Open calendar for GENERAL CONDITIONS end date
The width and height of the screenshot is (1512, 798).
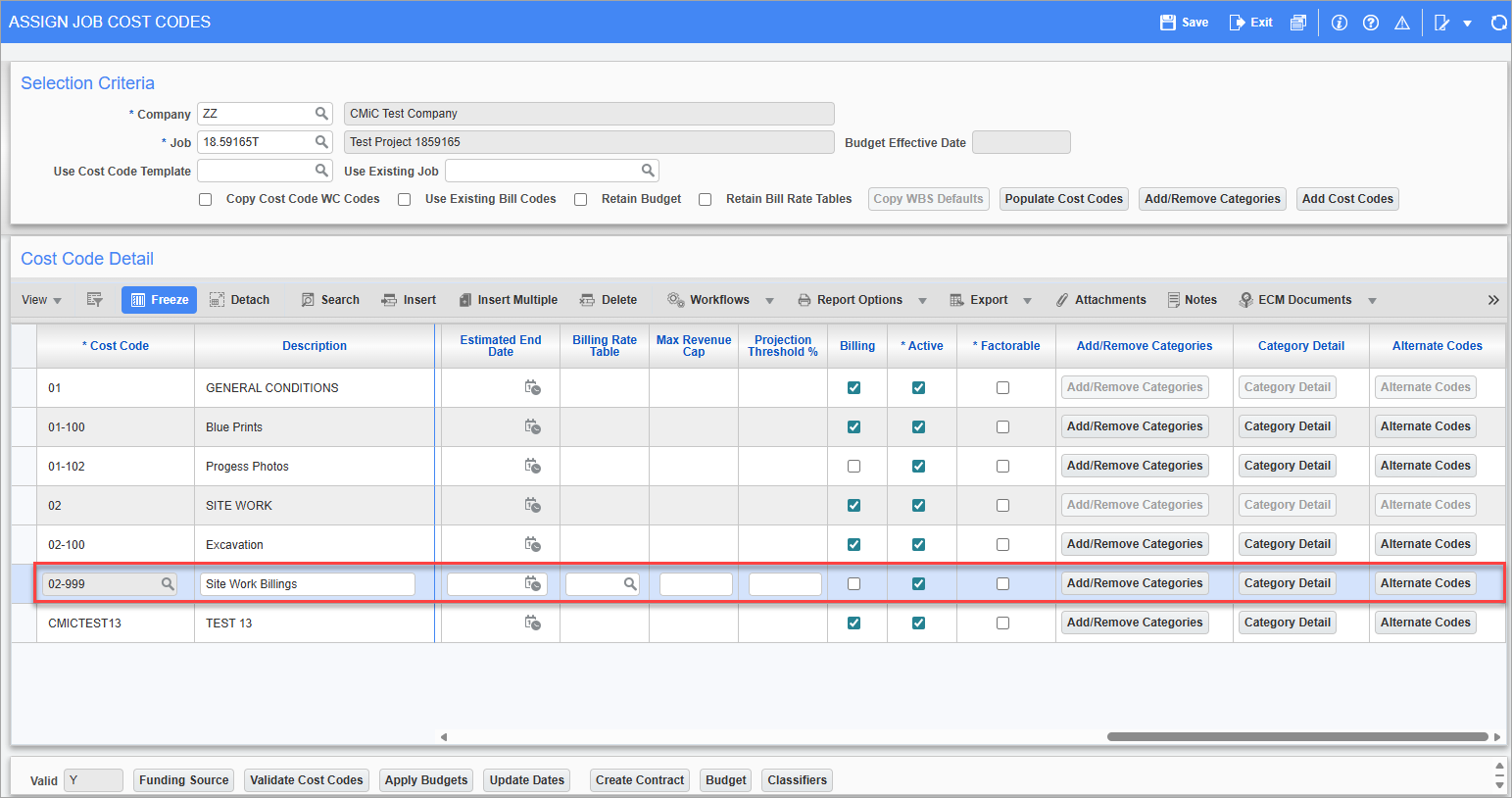click(x=532, y=387)
